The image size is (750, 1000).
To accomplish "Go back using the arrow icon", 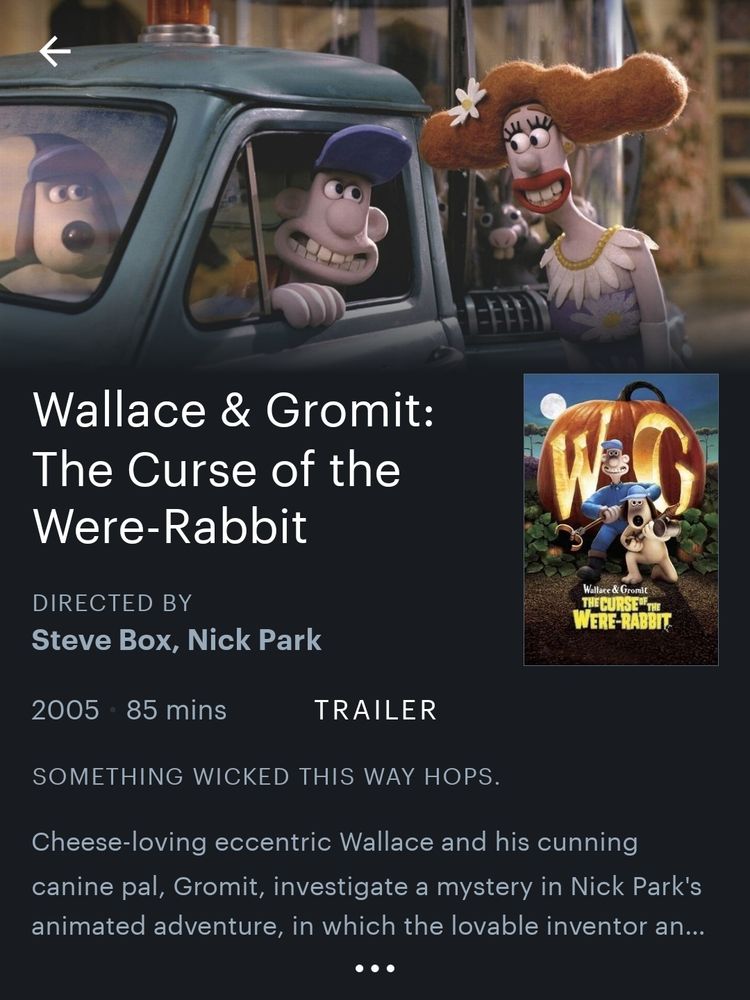I will pyautogui.click(x=55, y=52).
